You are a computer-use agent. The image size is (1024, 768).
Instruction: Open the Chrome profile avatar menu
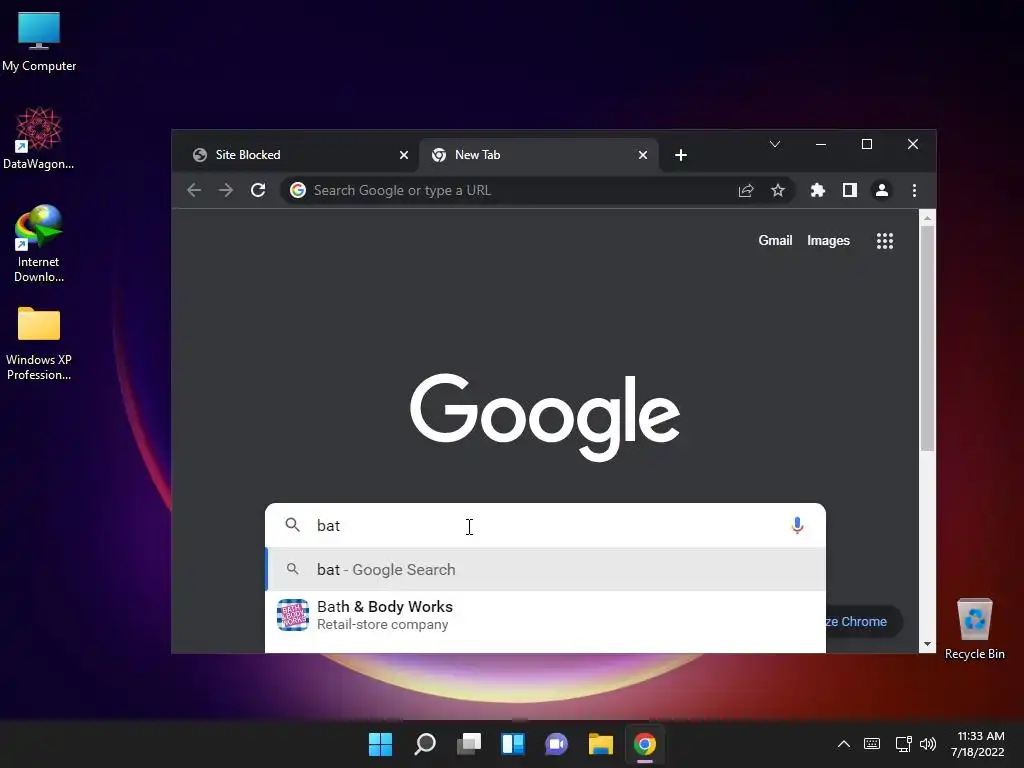[x=882, y=190]
